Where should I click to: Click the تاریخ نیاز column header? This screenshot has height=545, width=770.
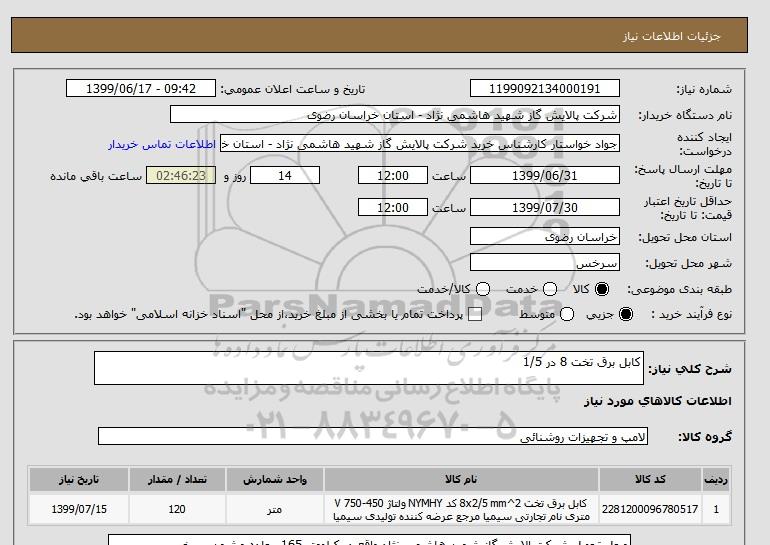[x=79, y=480]
